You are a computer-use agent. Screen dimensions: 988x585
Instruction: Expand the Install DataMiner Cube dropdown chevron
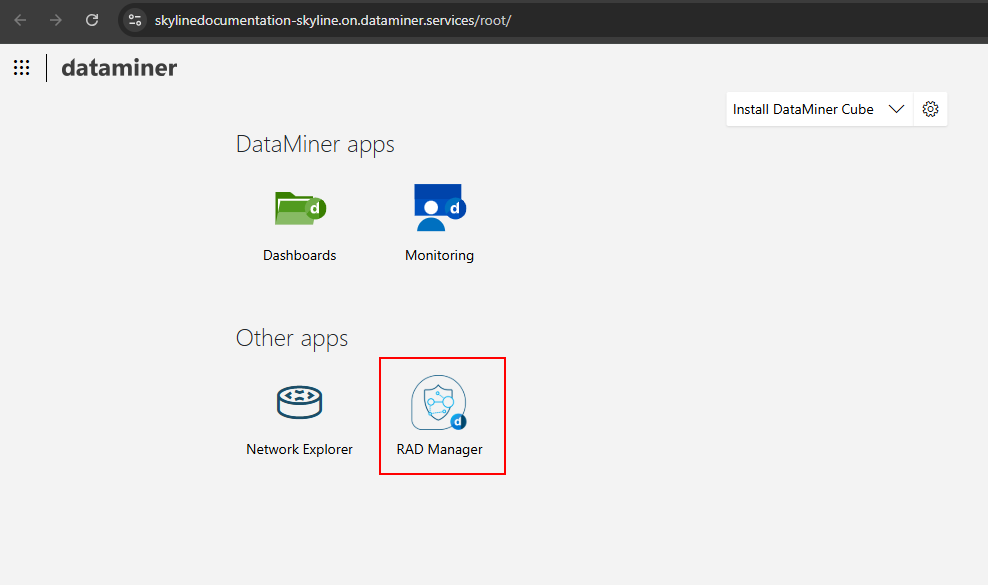(x=896, y=108)
